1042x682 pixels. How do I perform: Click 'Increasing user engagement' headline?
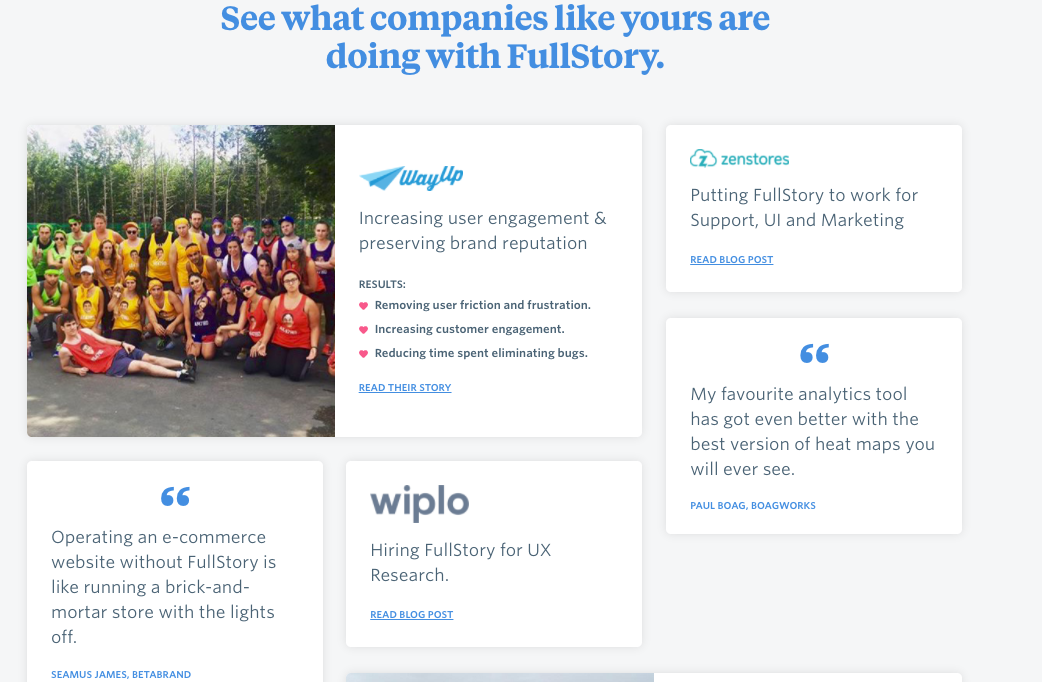(x=482, y=230)
